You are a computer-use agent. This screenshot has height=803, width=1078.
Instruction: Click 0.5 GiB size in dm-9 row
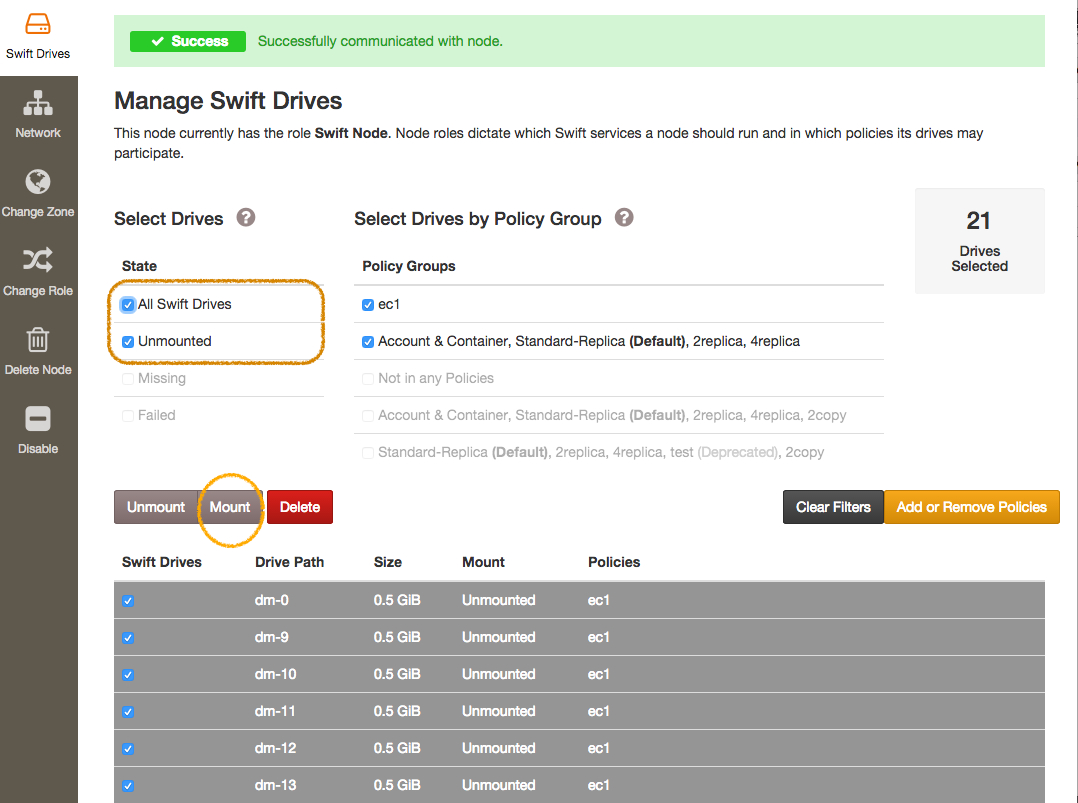tap(397, 637)
